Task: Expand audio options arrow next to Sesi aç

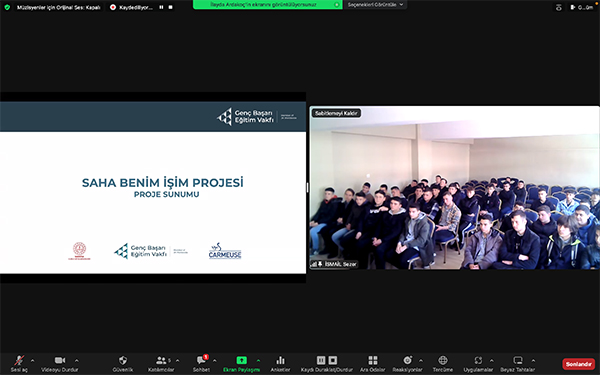Action: tap(33, 360)
